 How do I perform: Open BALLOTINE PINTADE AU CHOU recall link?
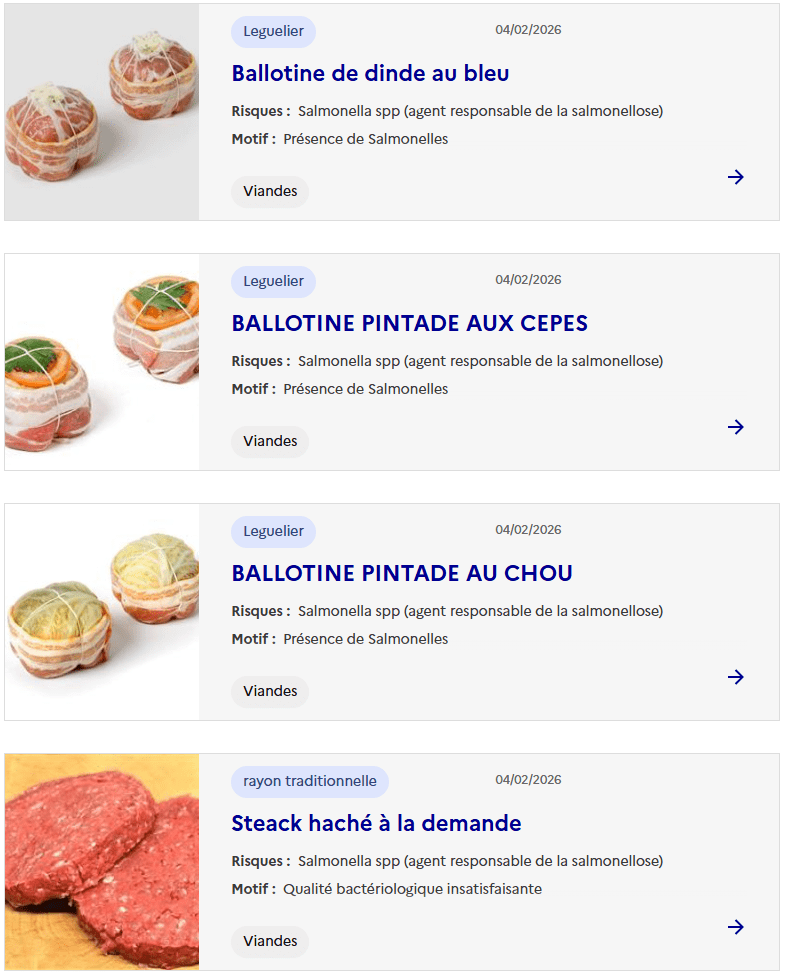[402, 573]
